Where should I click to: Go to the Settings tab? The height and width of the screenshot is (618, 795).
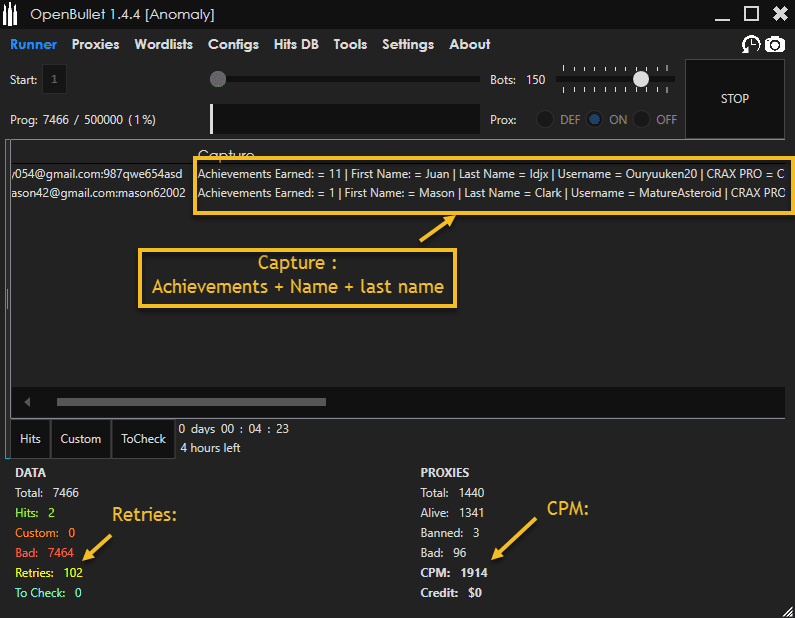(408, 44)
